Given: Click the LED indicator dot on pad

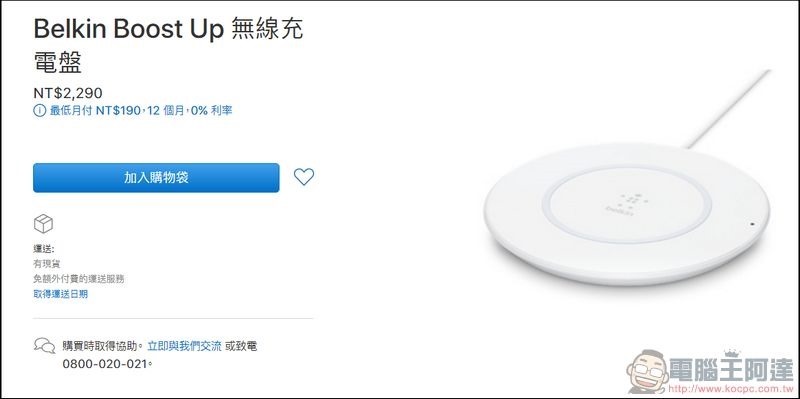Looking at the screenshot, I should (752, 224).
